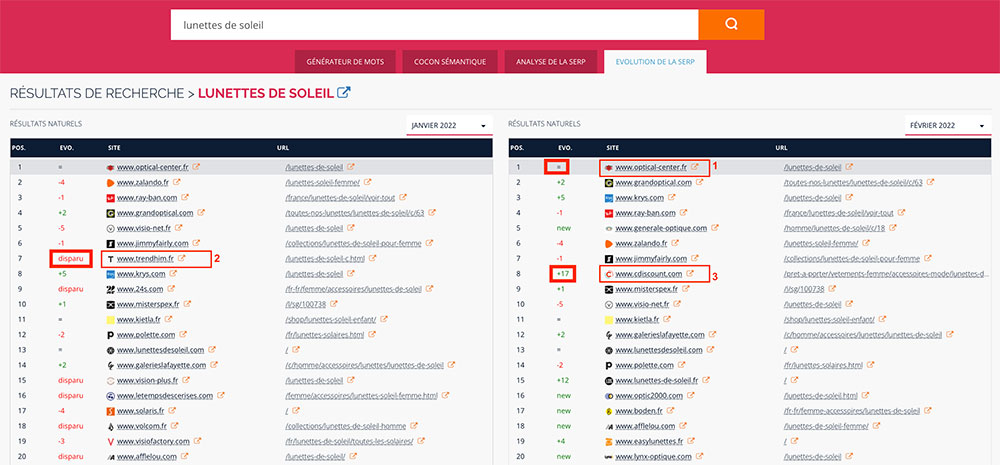Click the cdiscount.com favicon
The image size is (1000, 465).
pos(609,274)
